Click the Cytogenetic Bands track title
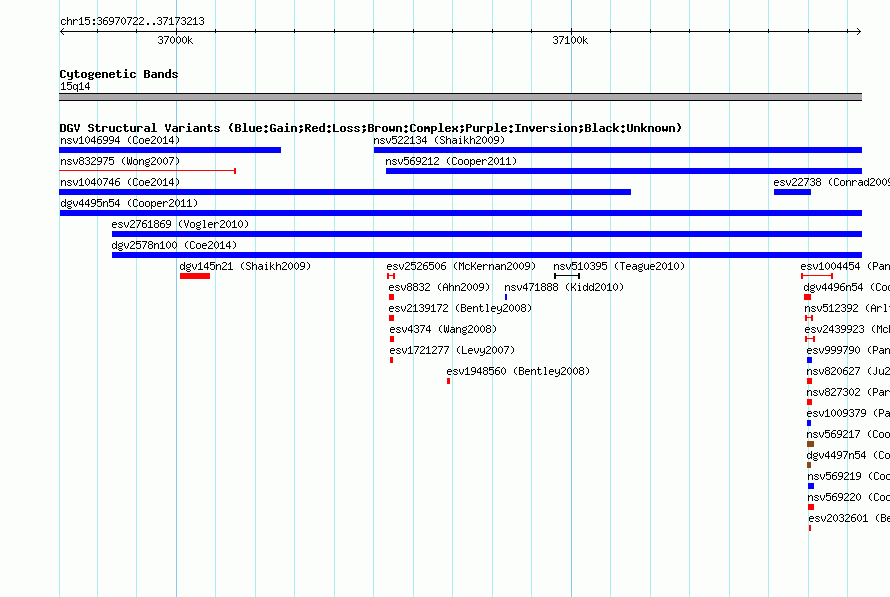 click(x=119, y=74)
